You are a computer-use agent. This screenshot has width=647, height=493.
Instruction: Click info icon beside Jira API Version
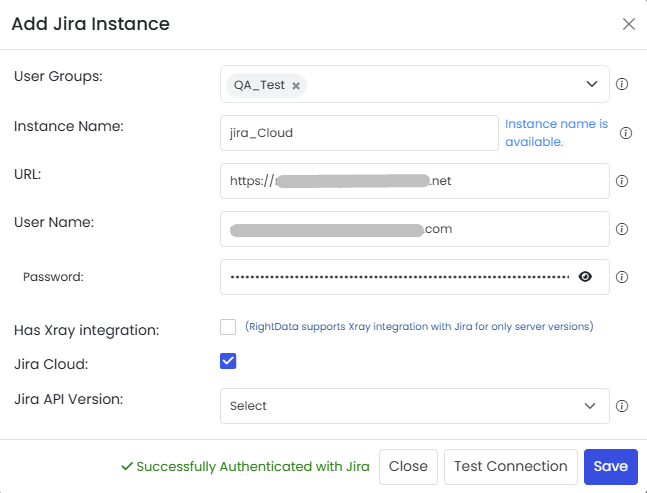coord(622,406)
